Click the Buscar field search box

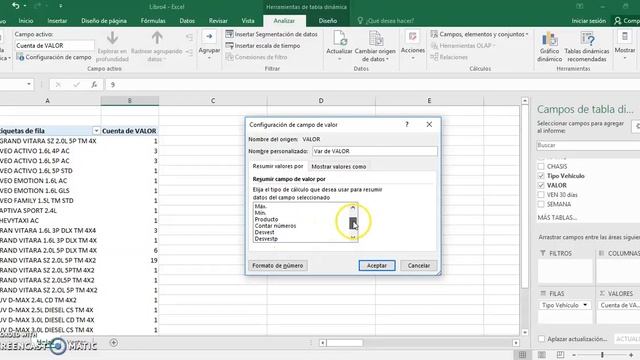click(588, 145)
